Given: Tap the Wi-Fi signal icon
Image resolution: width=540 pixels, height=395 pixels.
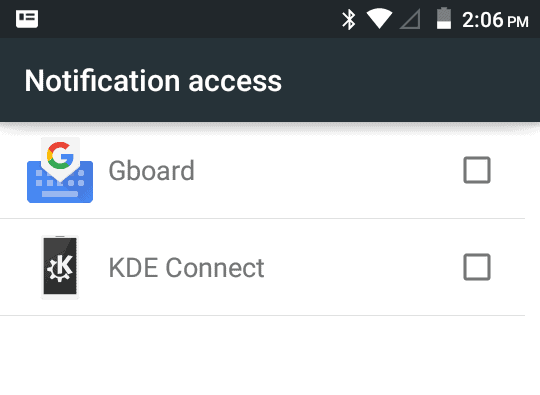Looking at the screenshot, I should coord(379,19).
